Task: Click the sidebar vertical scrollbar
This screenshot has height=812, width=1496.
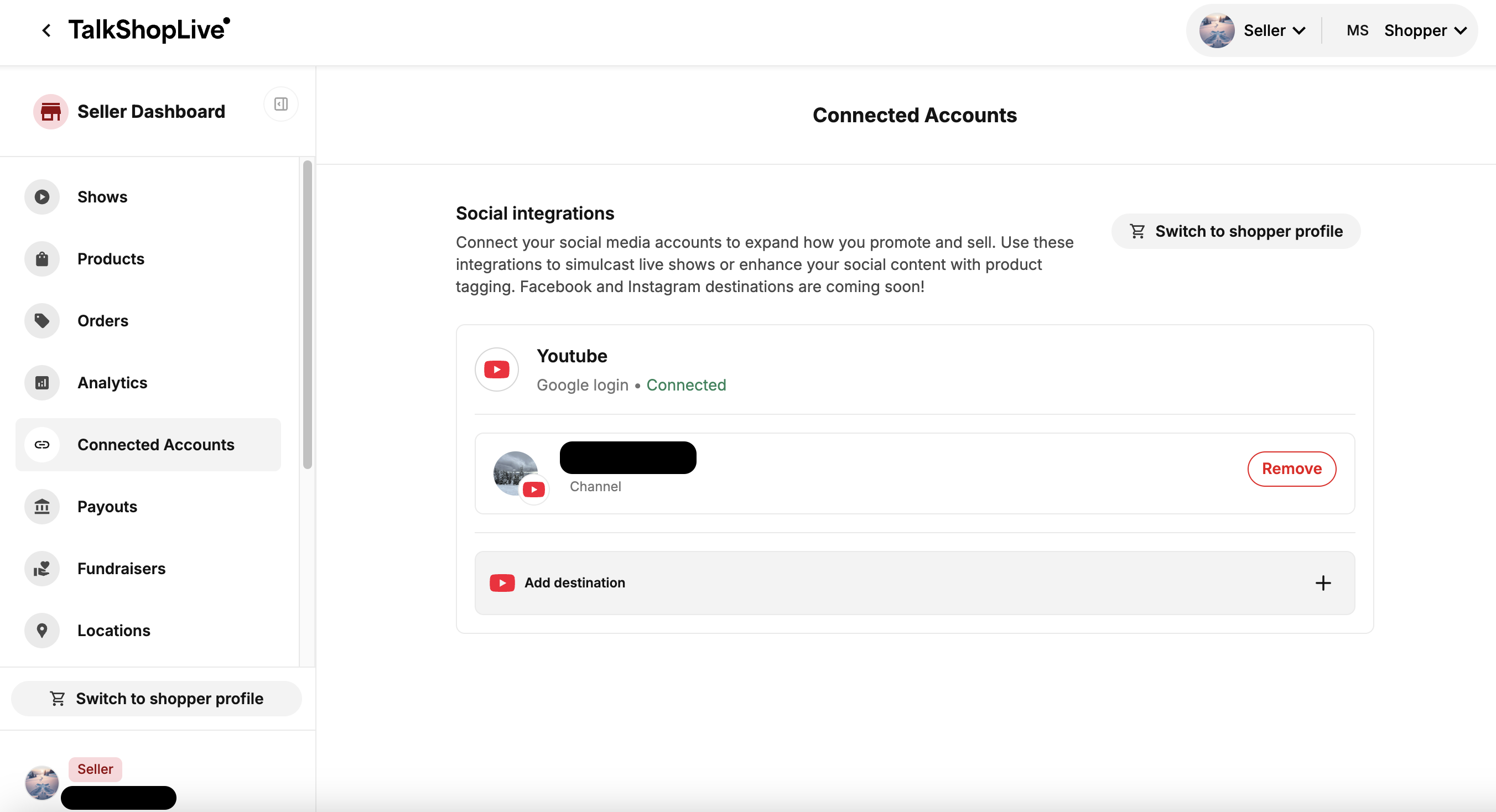Action: tap(307, 314)
